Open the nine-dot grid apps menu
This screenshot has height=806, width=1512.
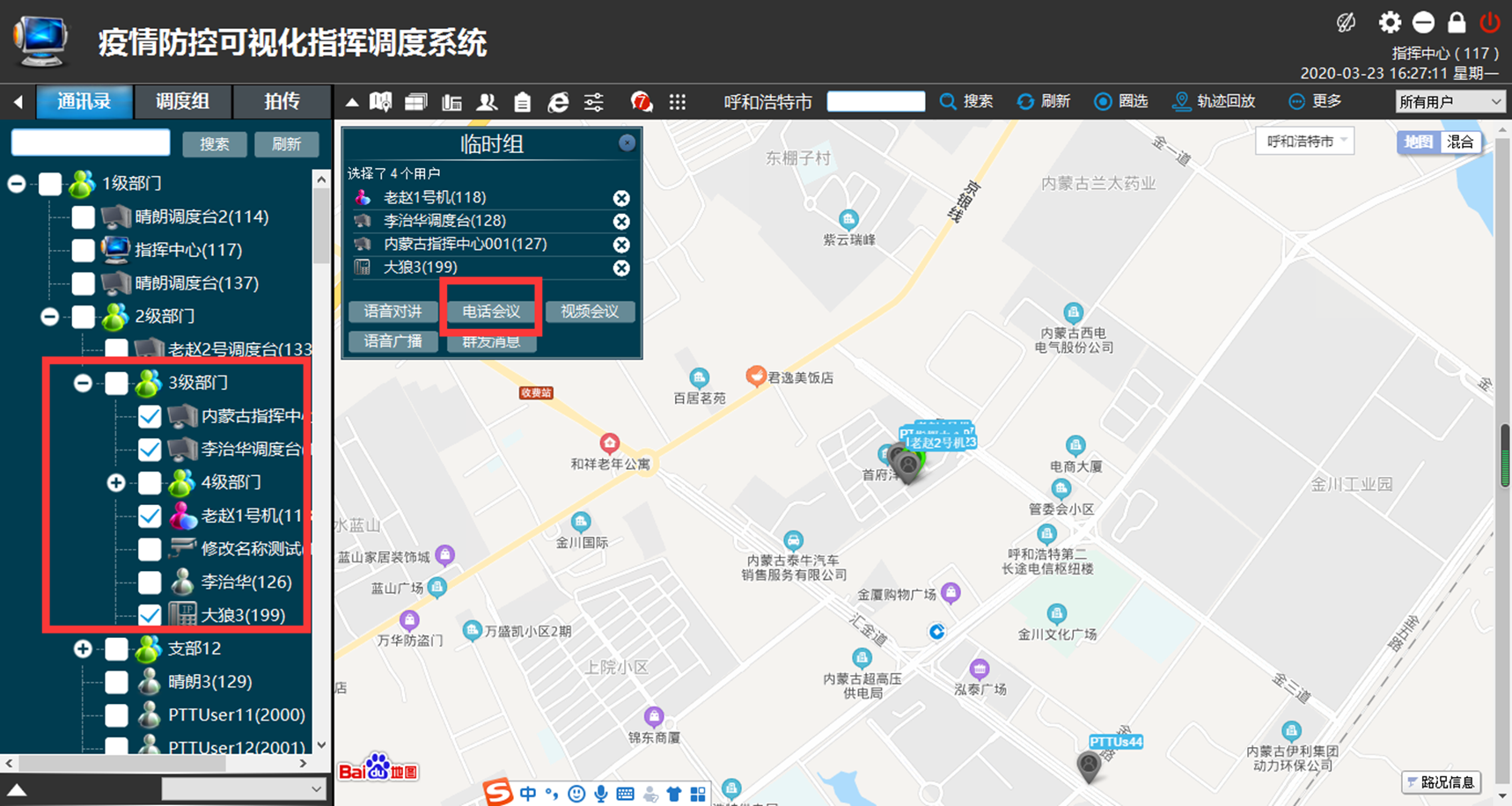click(x=677, y=102)
